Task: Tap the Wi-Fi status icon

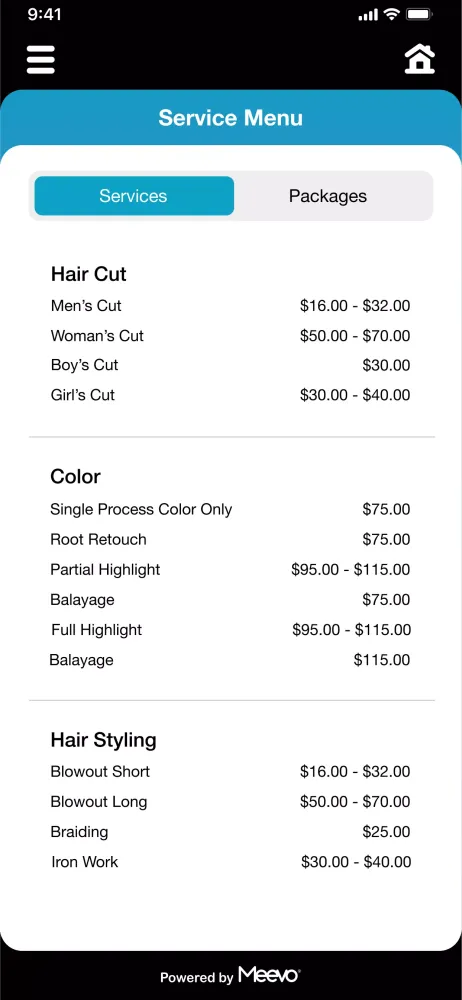Action: coord(392,14)
